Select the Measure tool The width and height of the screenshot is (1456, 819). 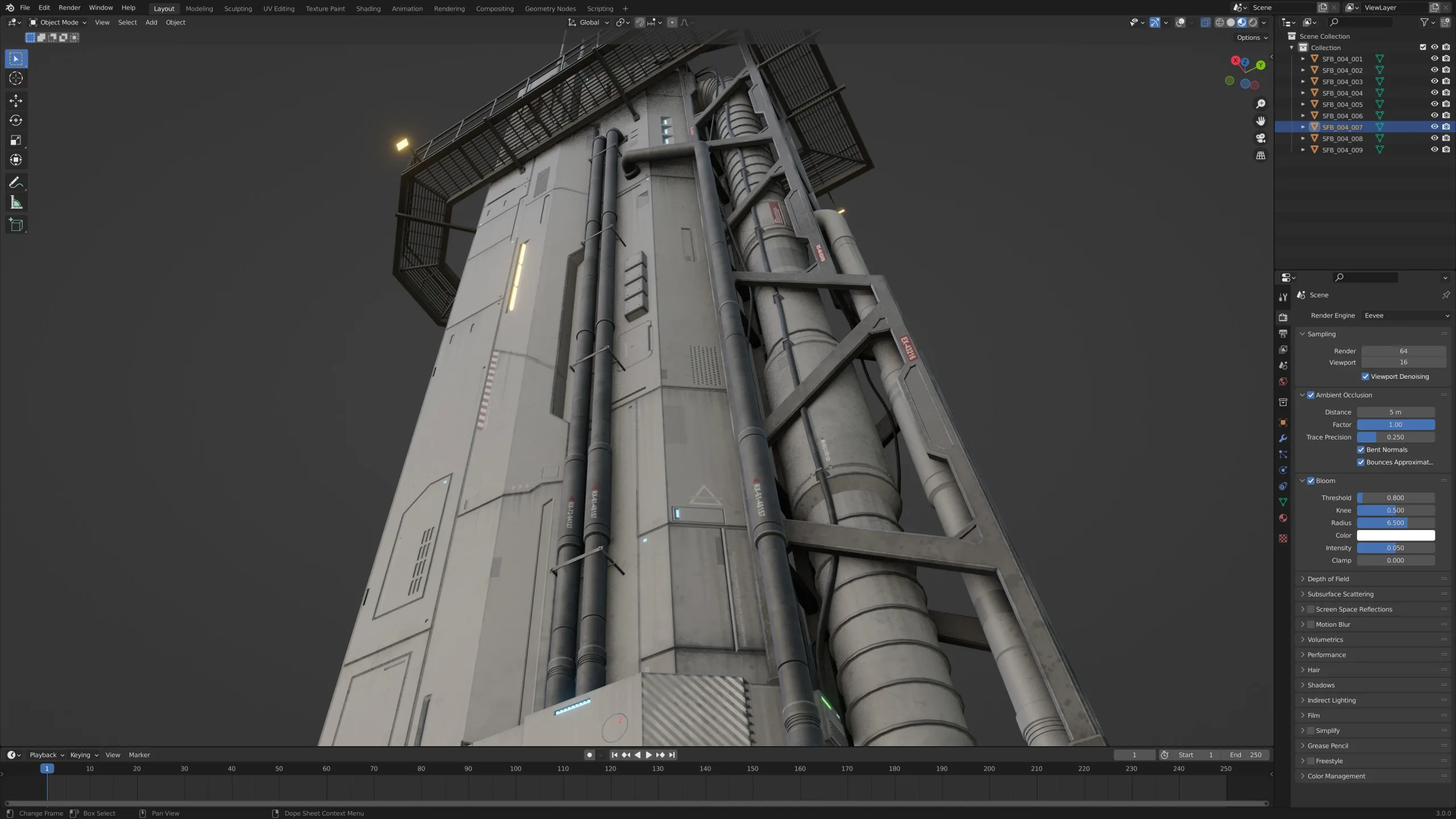pyautogui.click(x=16, y=203)
